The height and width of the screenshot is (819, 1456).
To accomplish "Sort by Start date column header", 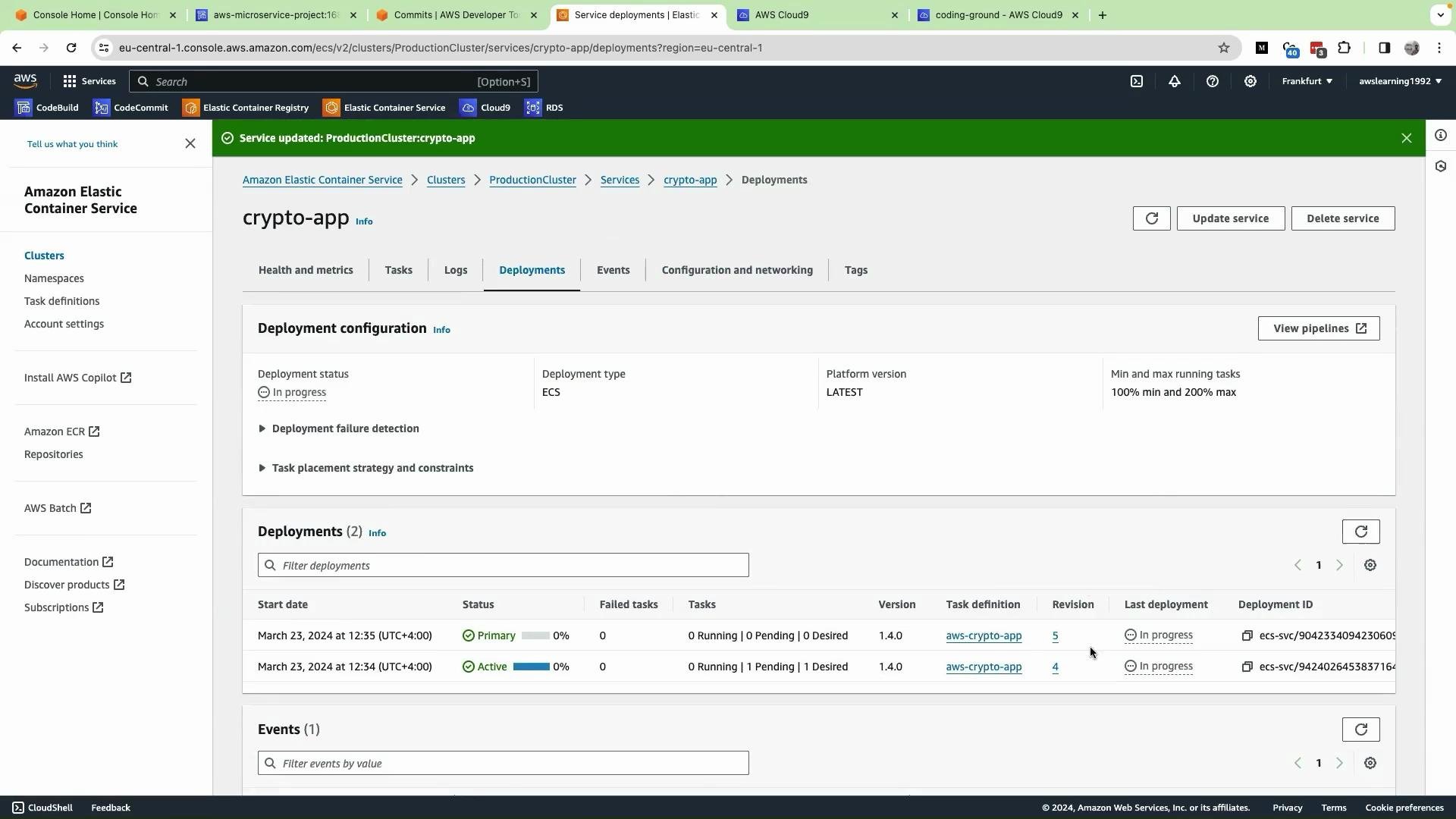I will [283, 604].
